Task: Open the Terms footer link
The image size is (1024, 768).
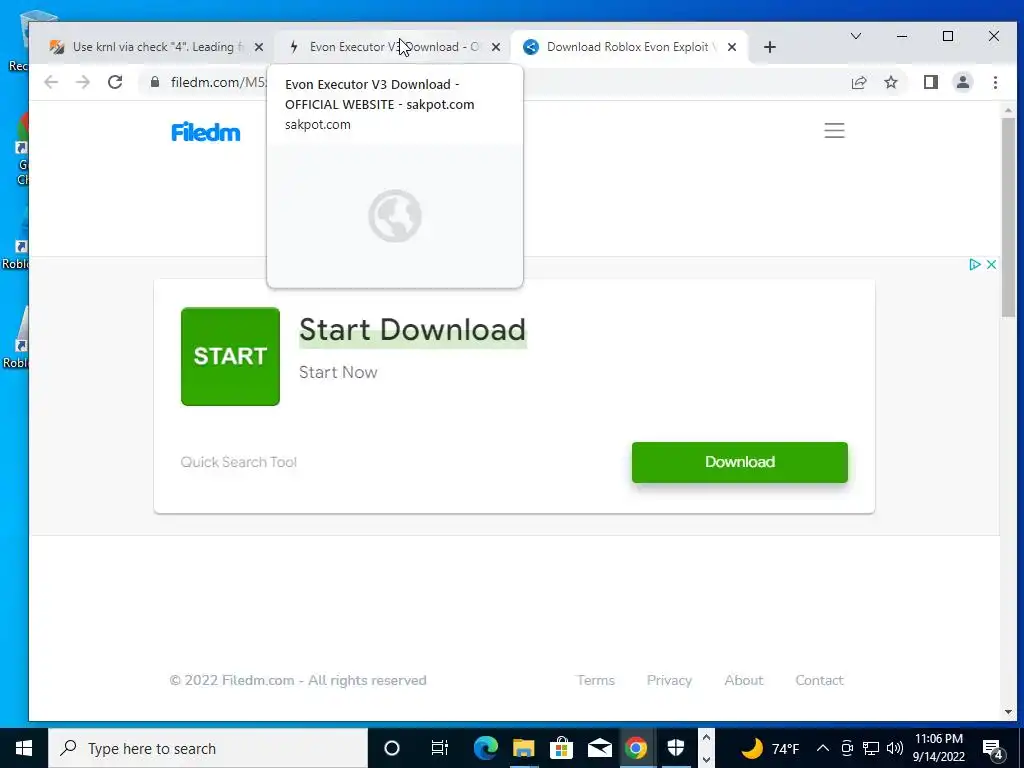Action: click(596, 680)
